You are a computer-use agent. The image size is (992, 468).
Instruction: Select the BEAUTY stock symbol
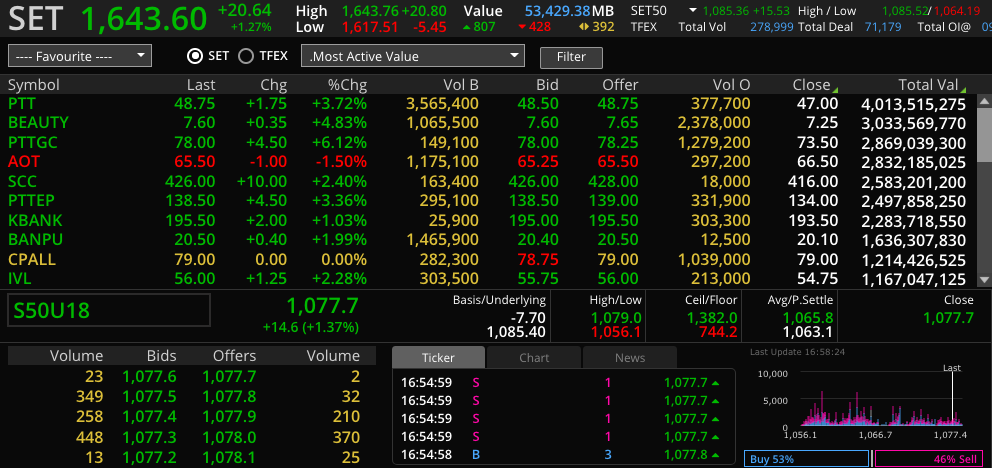[38, 123]
